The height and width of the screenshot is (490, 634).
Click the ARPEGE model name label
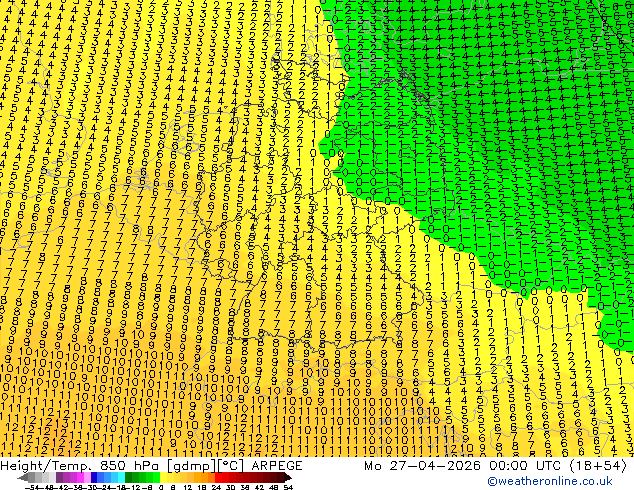(x=277, y=466)
